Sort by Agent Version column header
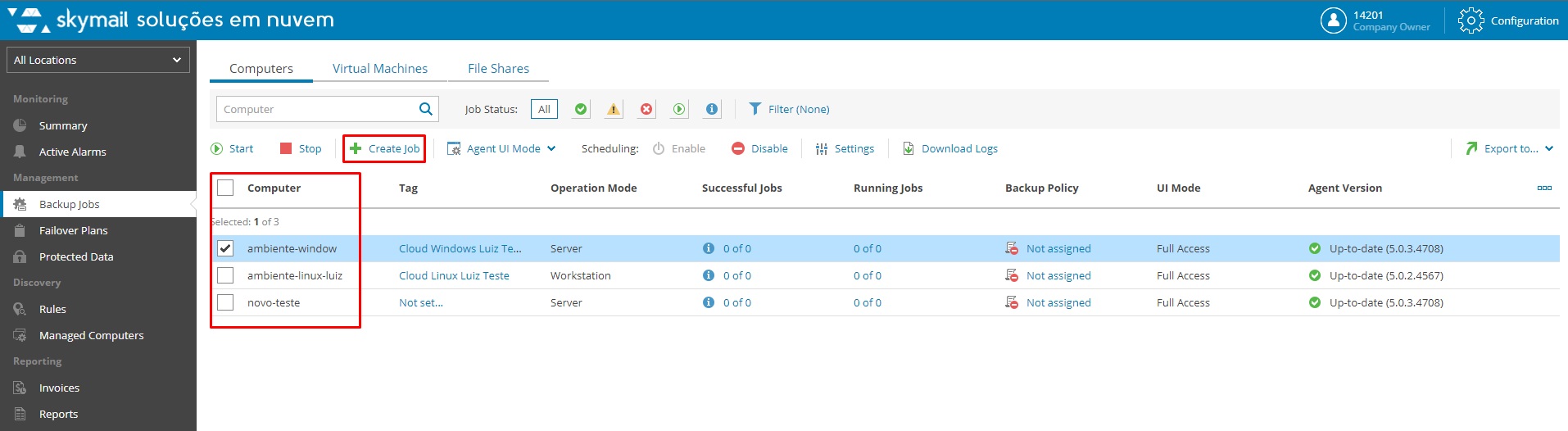The width and height of the screenshot is (1568, 431). tap(1345, 188)
